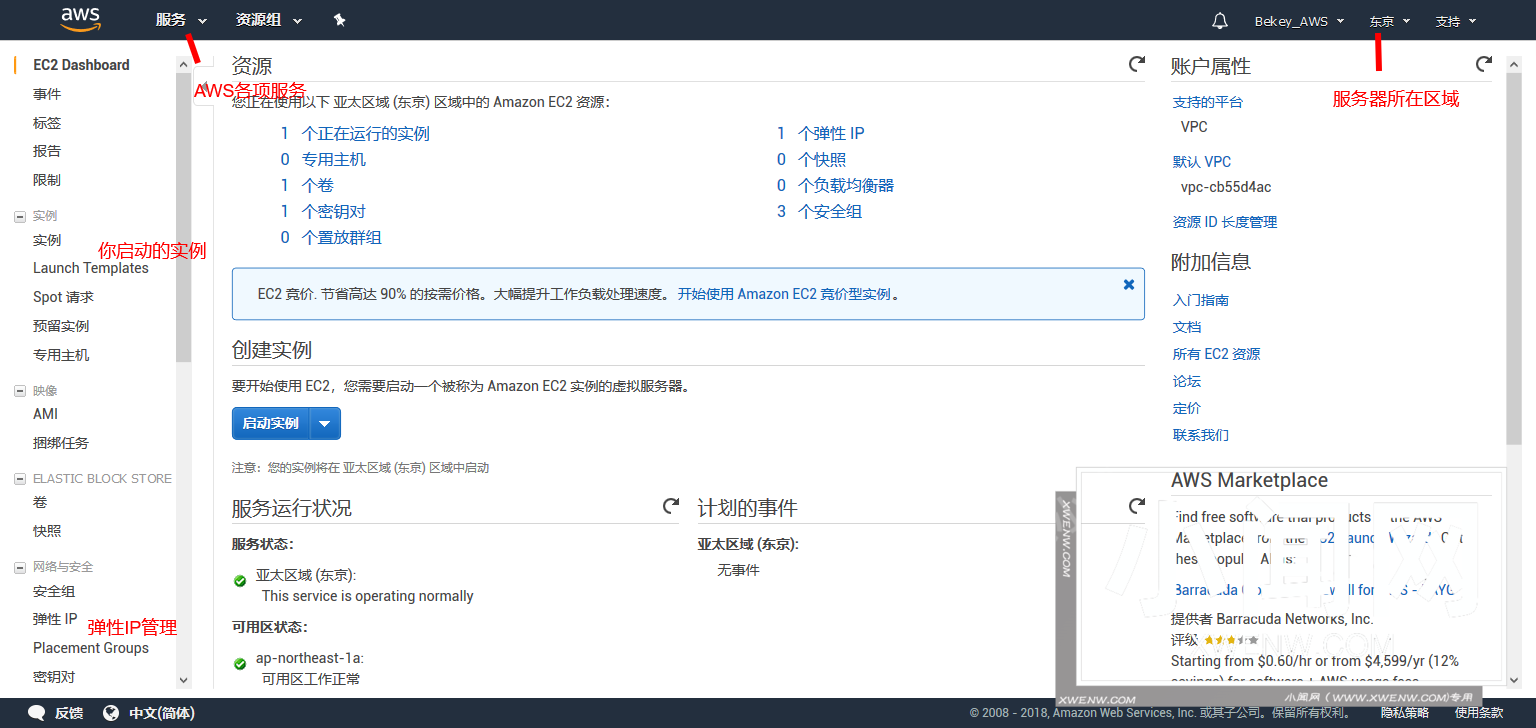The width and height of the screenshot is (1536, 728).
Task: Collapse the 实例 sidebar group
Action: tap(20, 216)
